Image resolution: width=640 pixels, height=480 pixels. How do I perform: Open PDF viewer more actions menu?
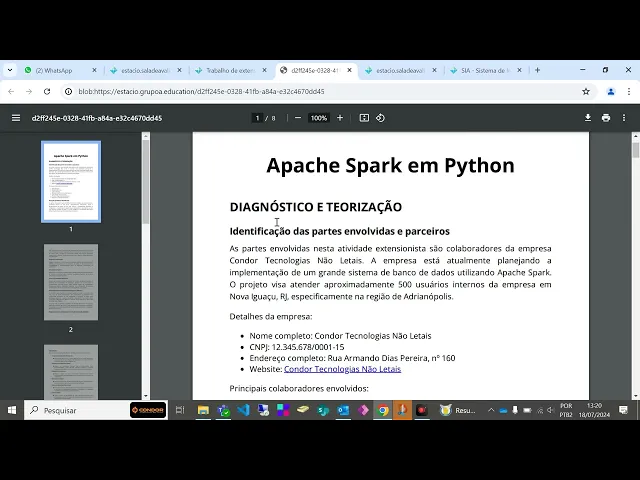click(x=624, y=118)
